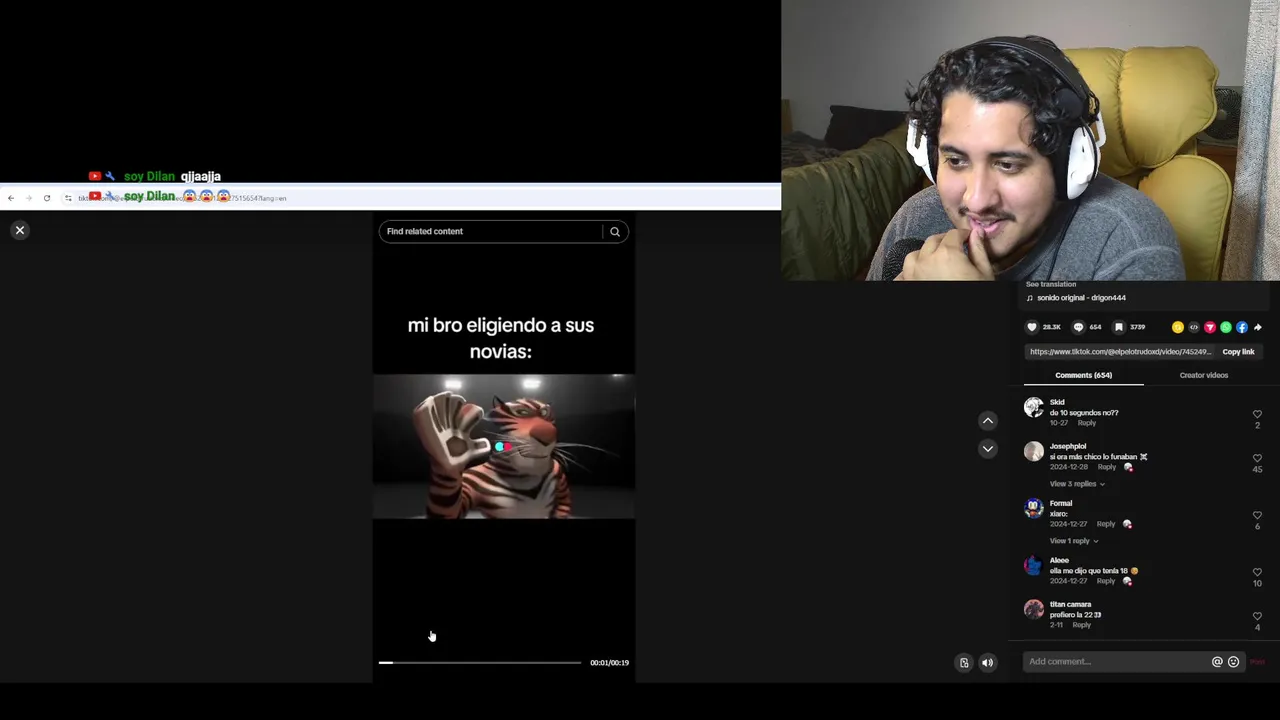Click the search magnifier icon
Screen dimensions: 1280x720
pos(615,232)
